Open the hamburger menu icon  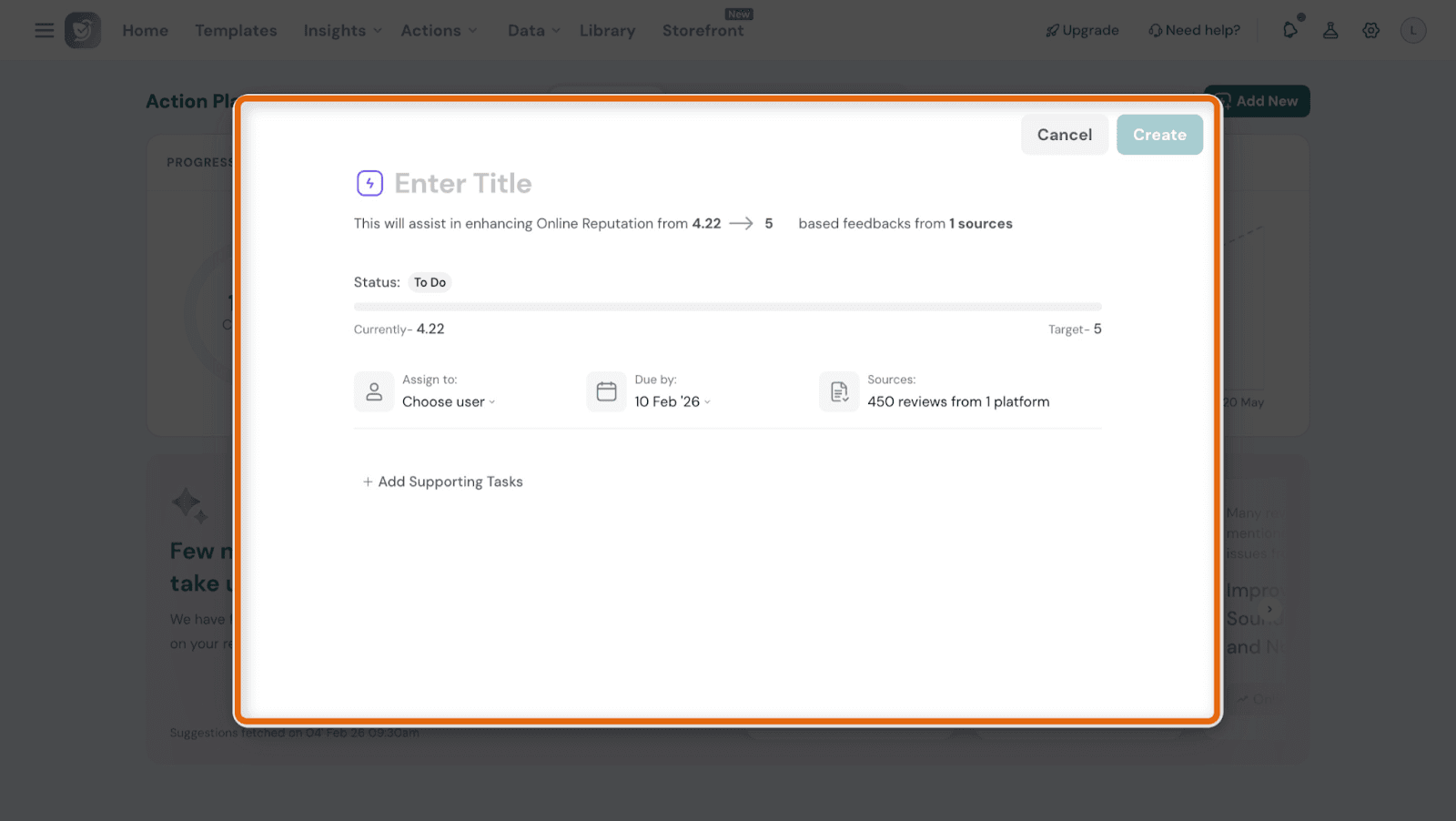coord(44,30)
